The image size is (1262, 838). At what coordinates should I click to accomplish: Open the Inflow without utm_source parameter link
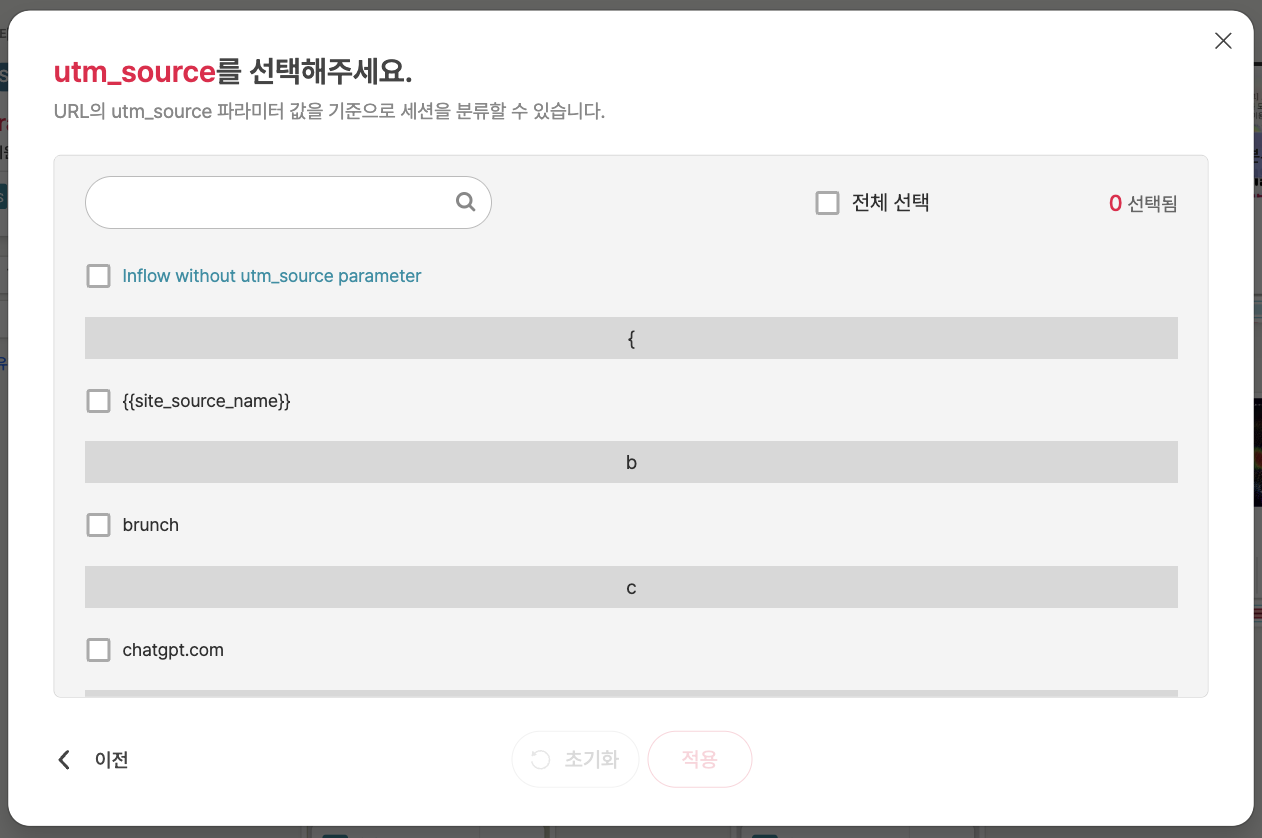pyautogui.click(x=270, y=275)
